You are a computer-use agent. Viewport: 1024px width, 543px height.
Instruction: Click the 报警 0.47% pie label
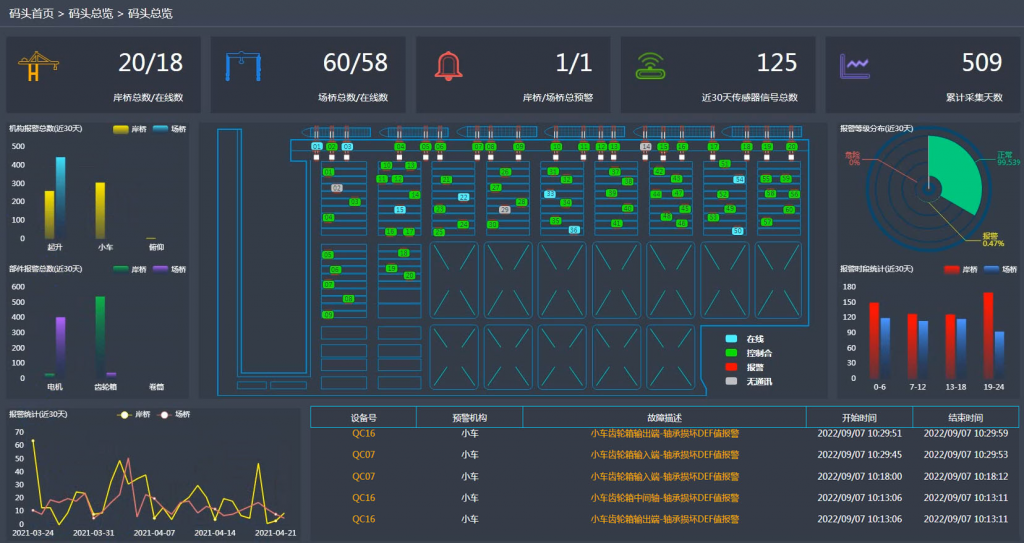click(x=993, y=240)
